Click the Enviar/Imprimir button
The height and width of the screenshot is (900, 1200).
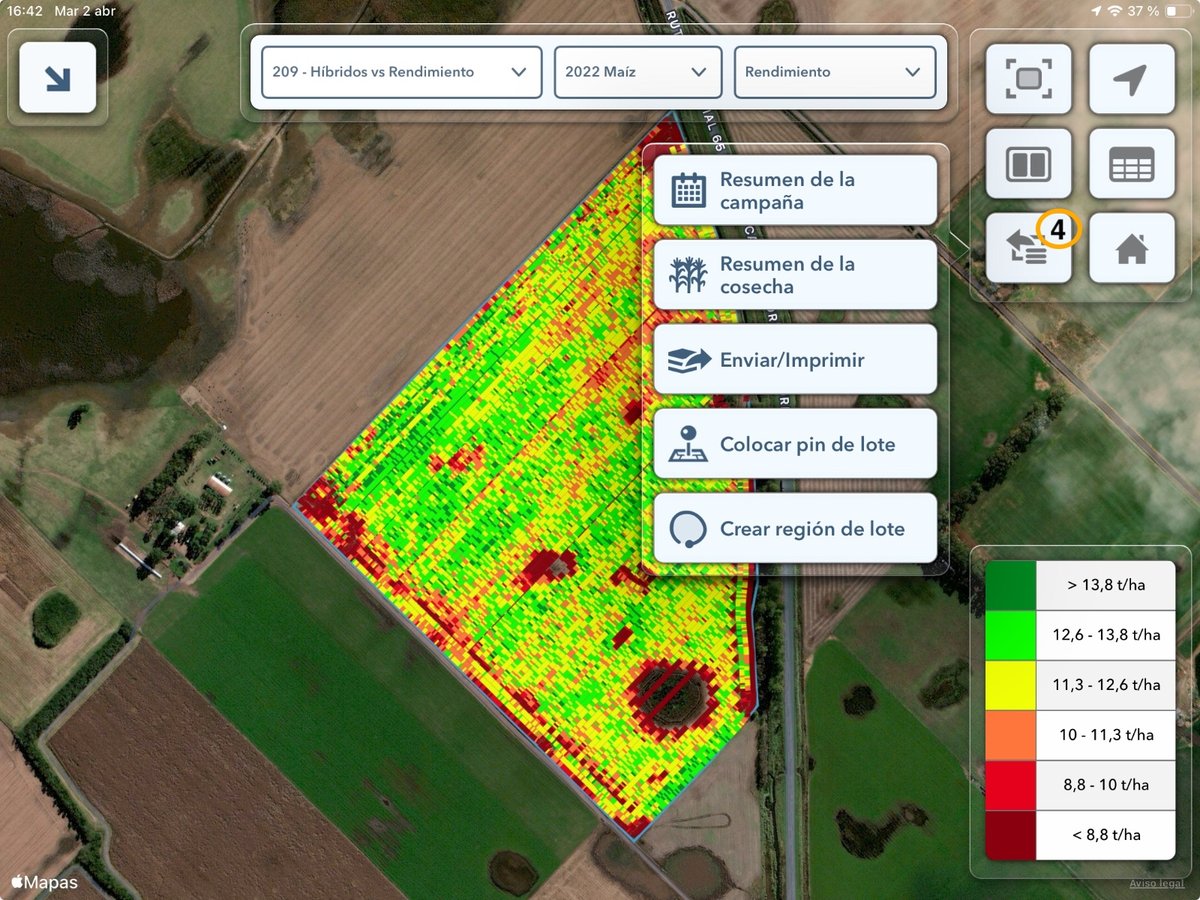[794, 358]
